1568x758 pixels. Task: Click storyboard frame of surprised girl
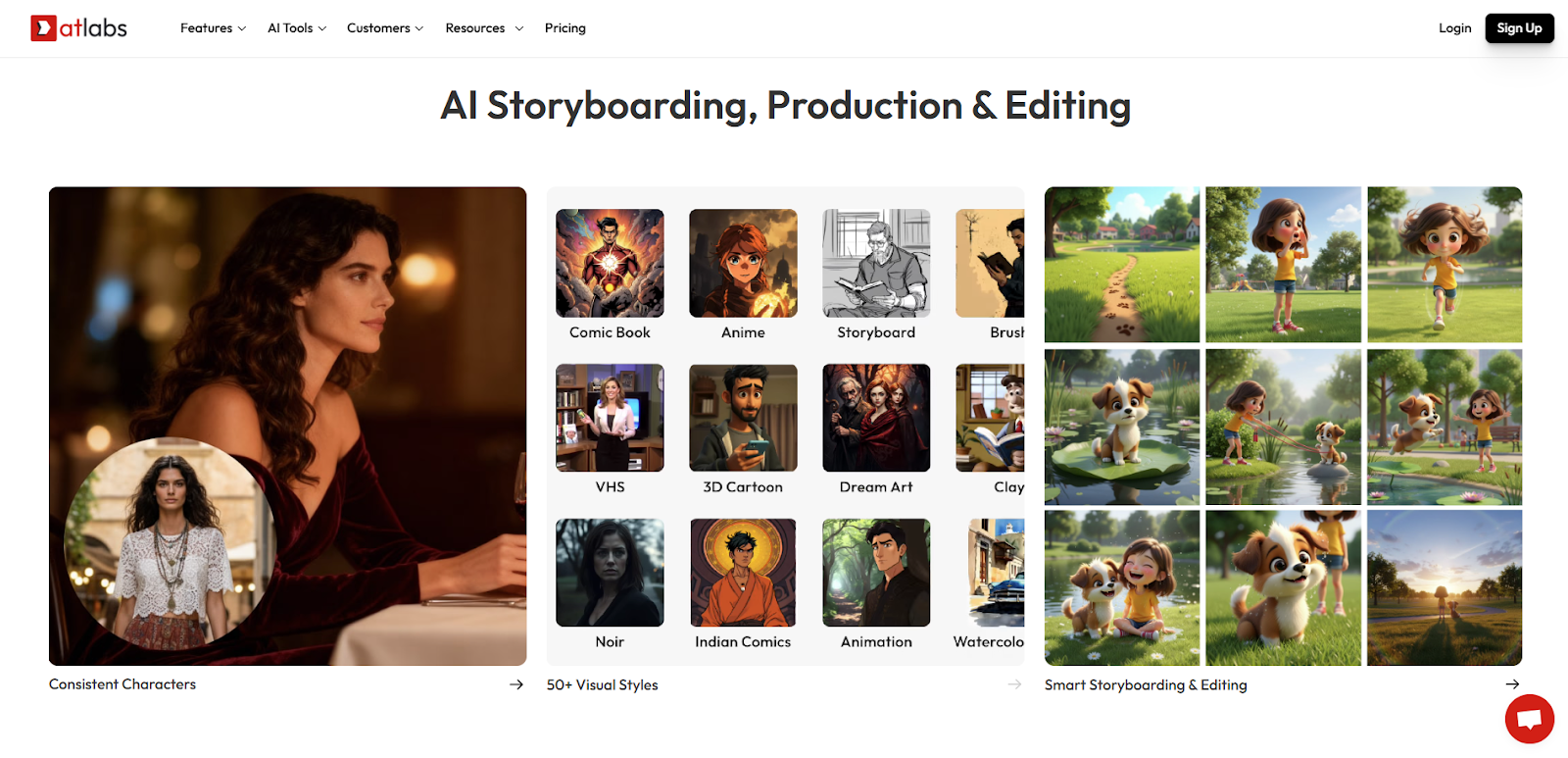1283,265
